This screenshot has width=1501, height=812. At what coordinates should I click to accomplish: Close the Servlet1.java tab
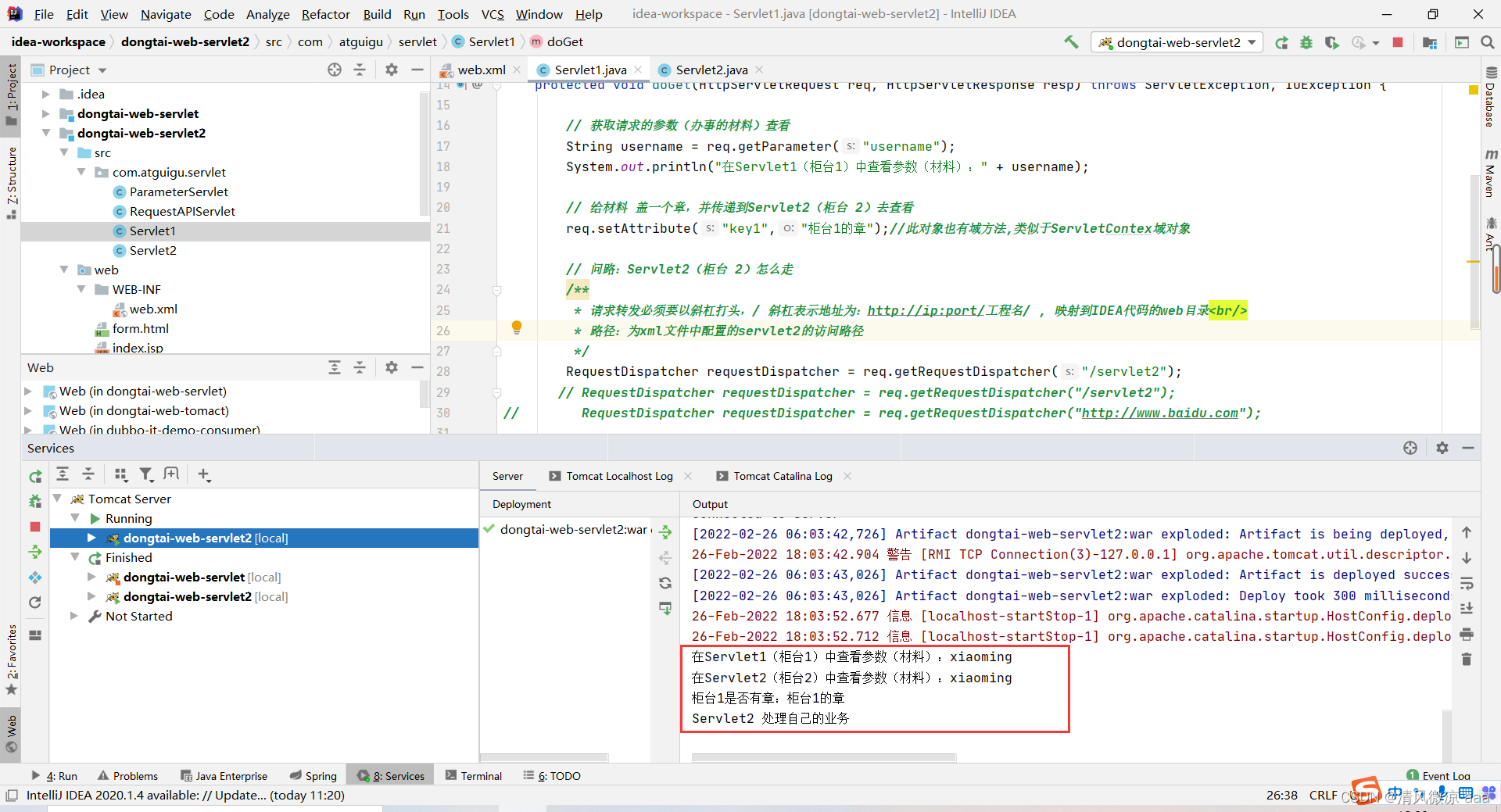638,70
